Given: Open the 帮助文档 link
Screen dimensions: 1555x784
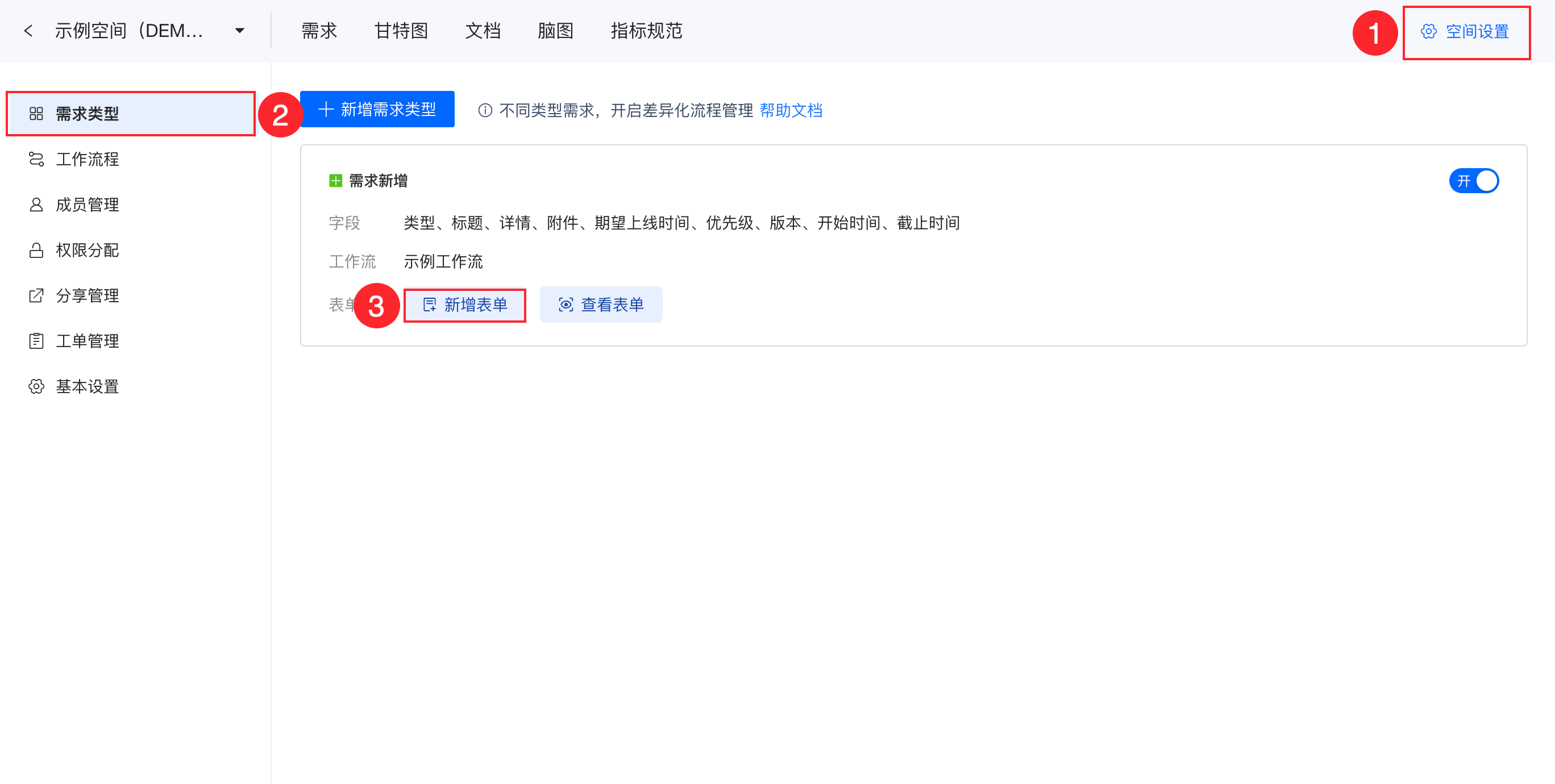Looking at the screenshot, I should tap(791, 110).
